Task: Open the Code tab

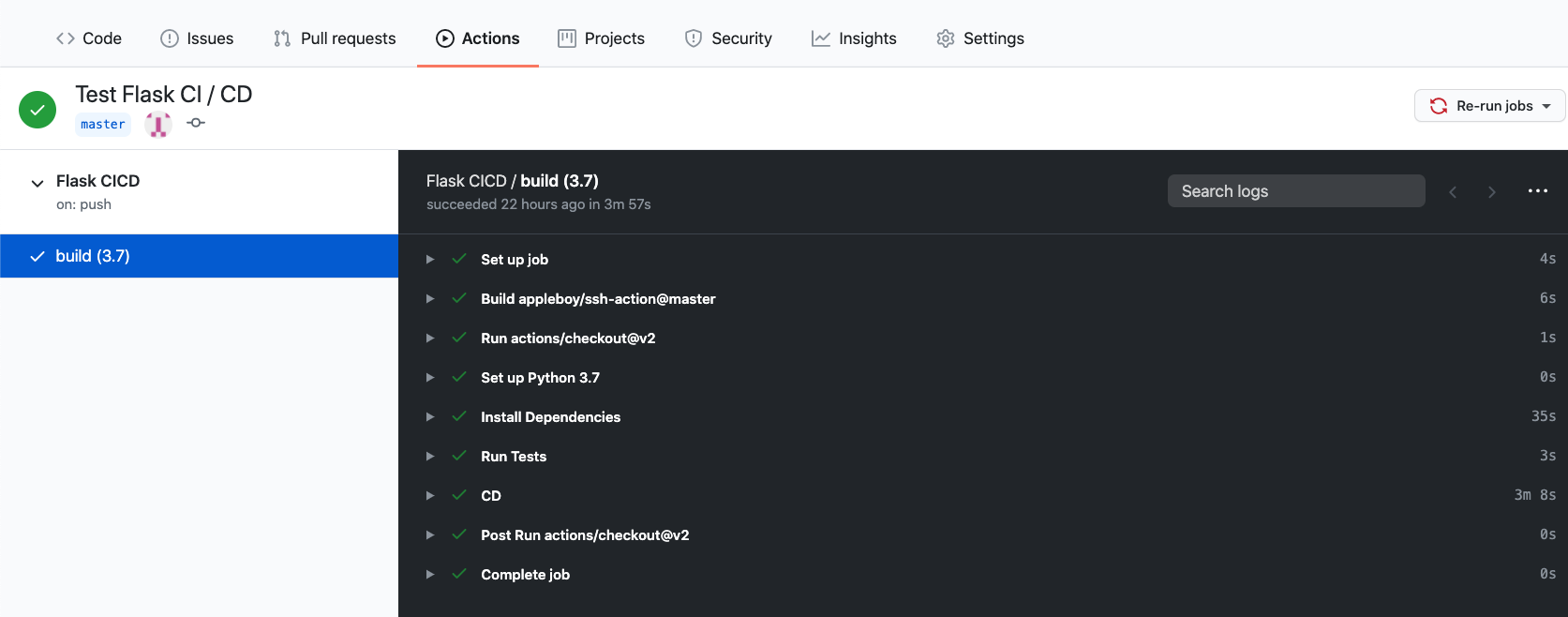Action: [89, 38]
